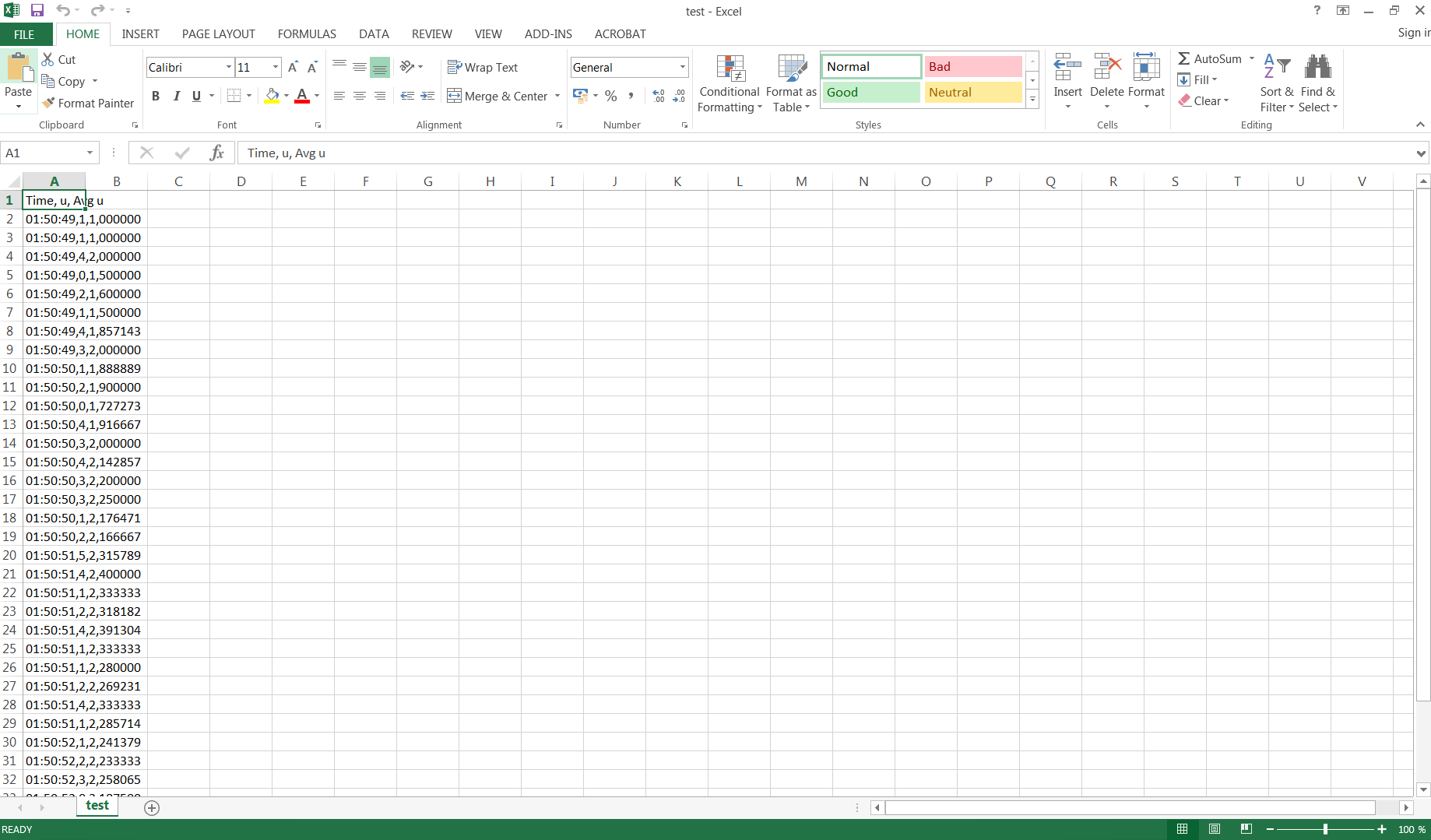
Task: Click the Insert Function fx icon
Action: click(216, 153)
